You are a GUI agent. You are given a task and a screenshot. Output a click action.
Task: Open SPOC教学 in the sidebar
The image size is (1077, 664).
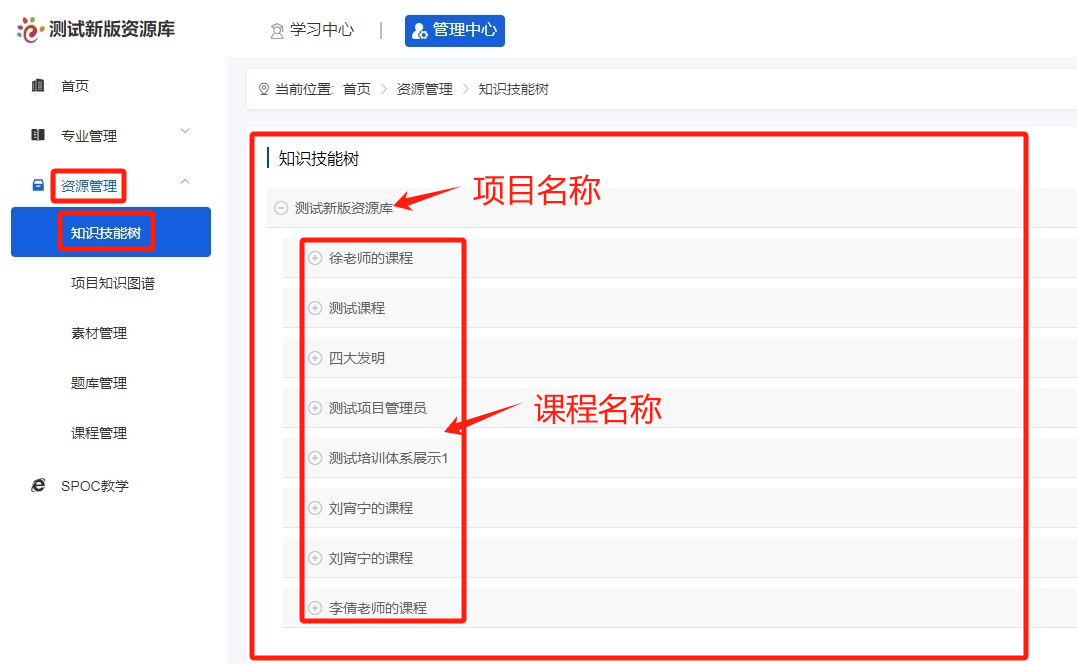click(x=95, y=486)
